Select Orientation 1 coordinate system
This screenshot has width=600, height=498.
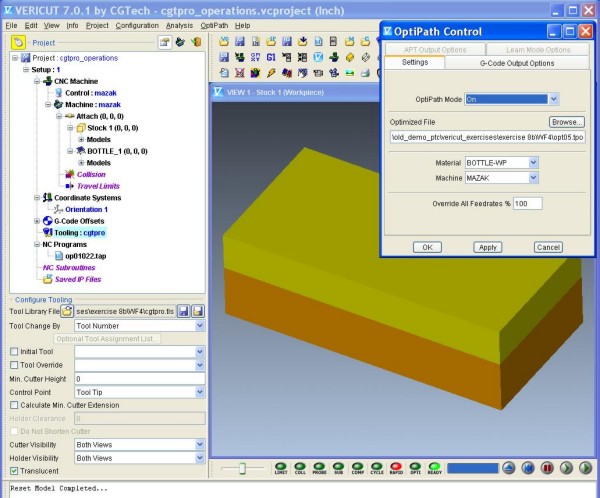pos(86,209)
